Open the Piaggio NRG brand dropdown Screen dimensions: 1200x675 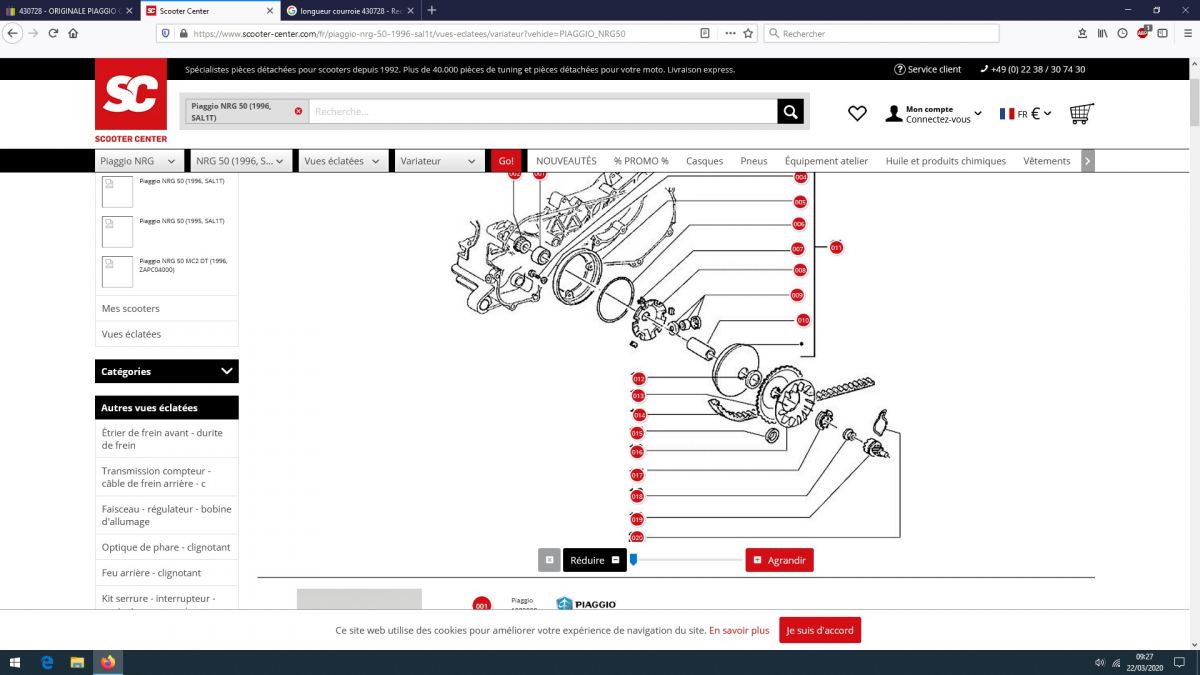coord(139,161)
